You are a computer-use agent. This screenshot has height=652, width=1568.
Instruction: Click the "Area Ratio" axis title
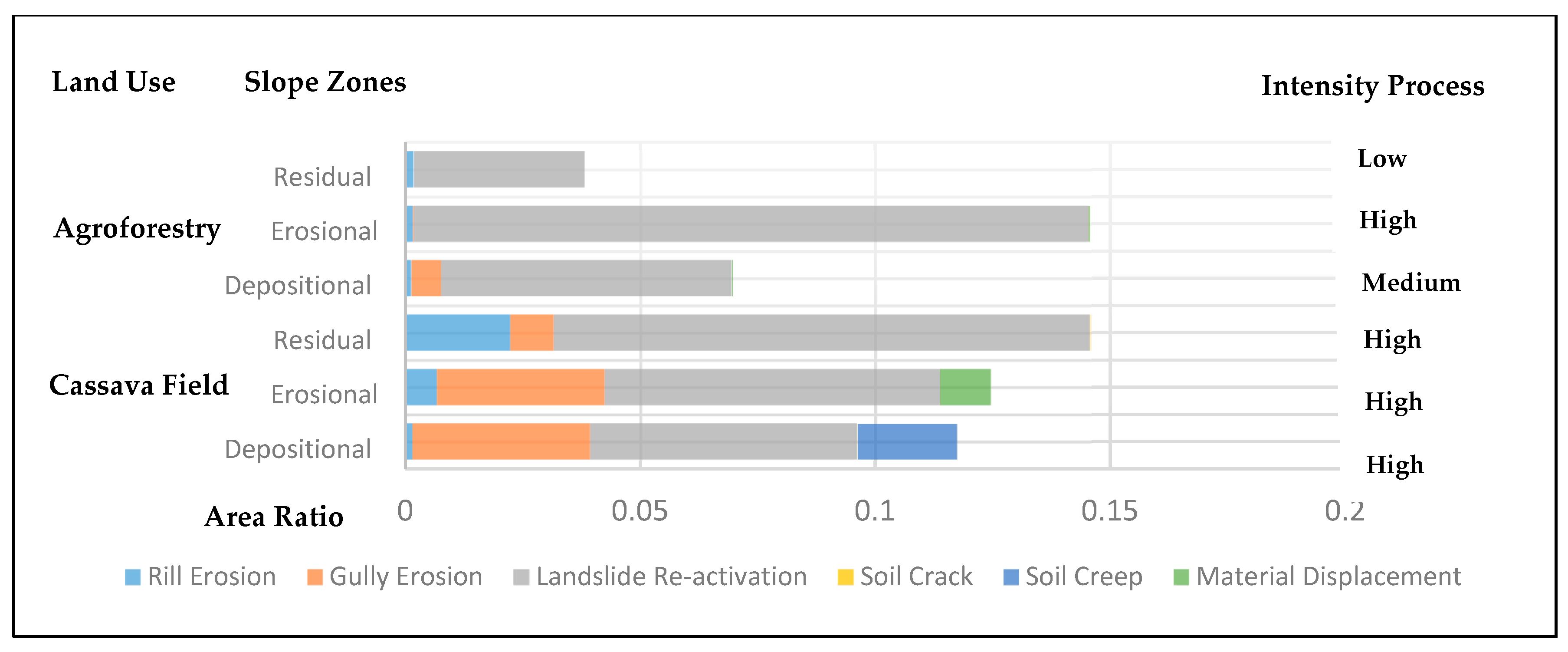point(274,517)
